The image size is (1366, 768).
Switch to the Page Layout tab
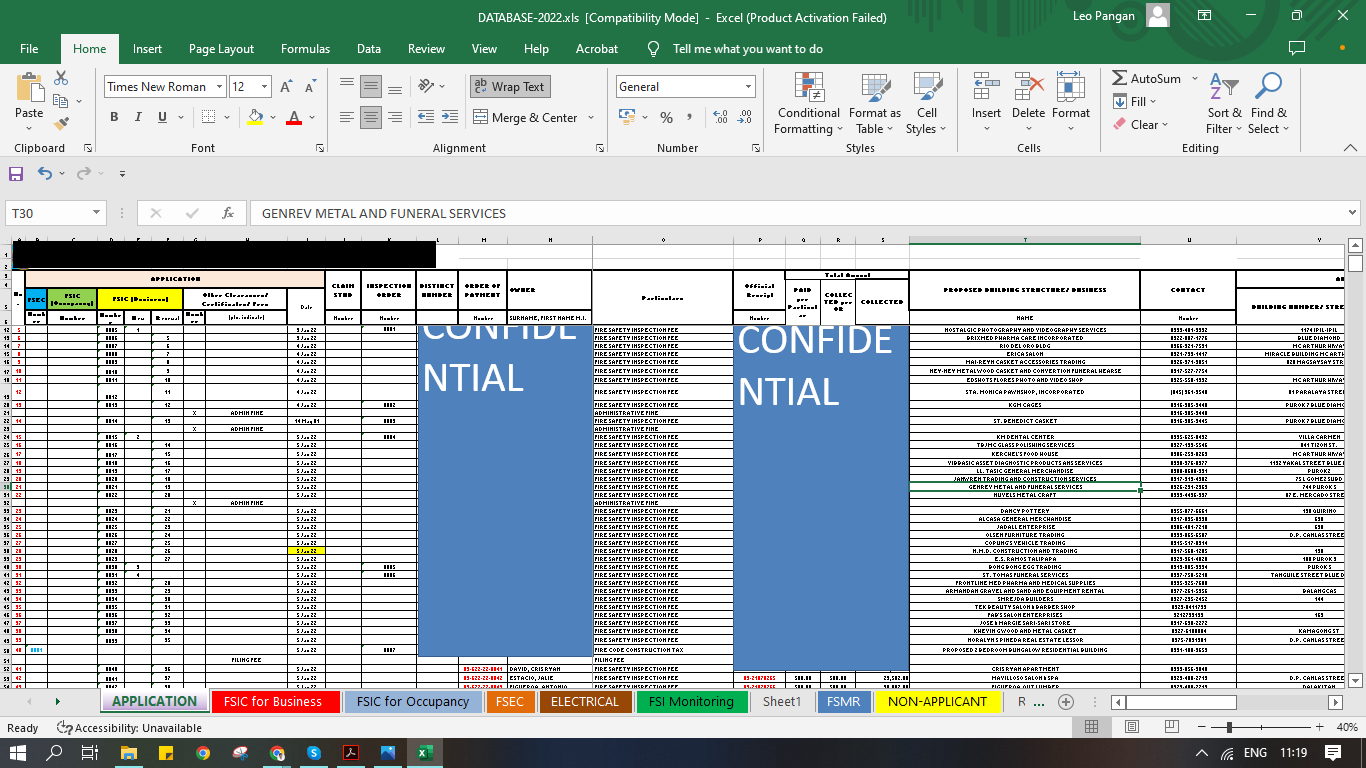(221, 48)
